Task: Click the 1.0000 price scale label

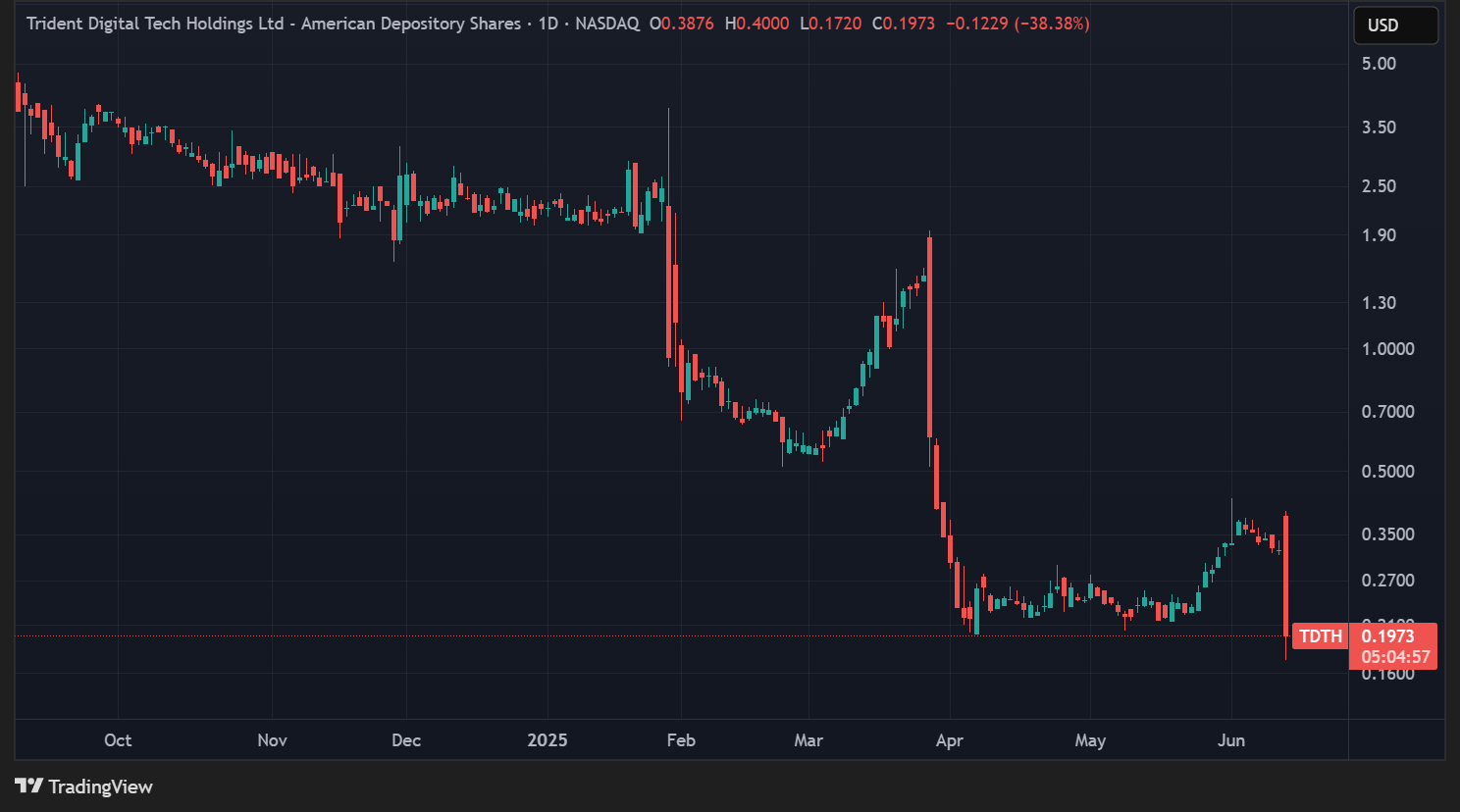Action: tap(1387, 349)
